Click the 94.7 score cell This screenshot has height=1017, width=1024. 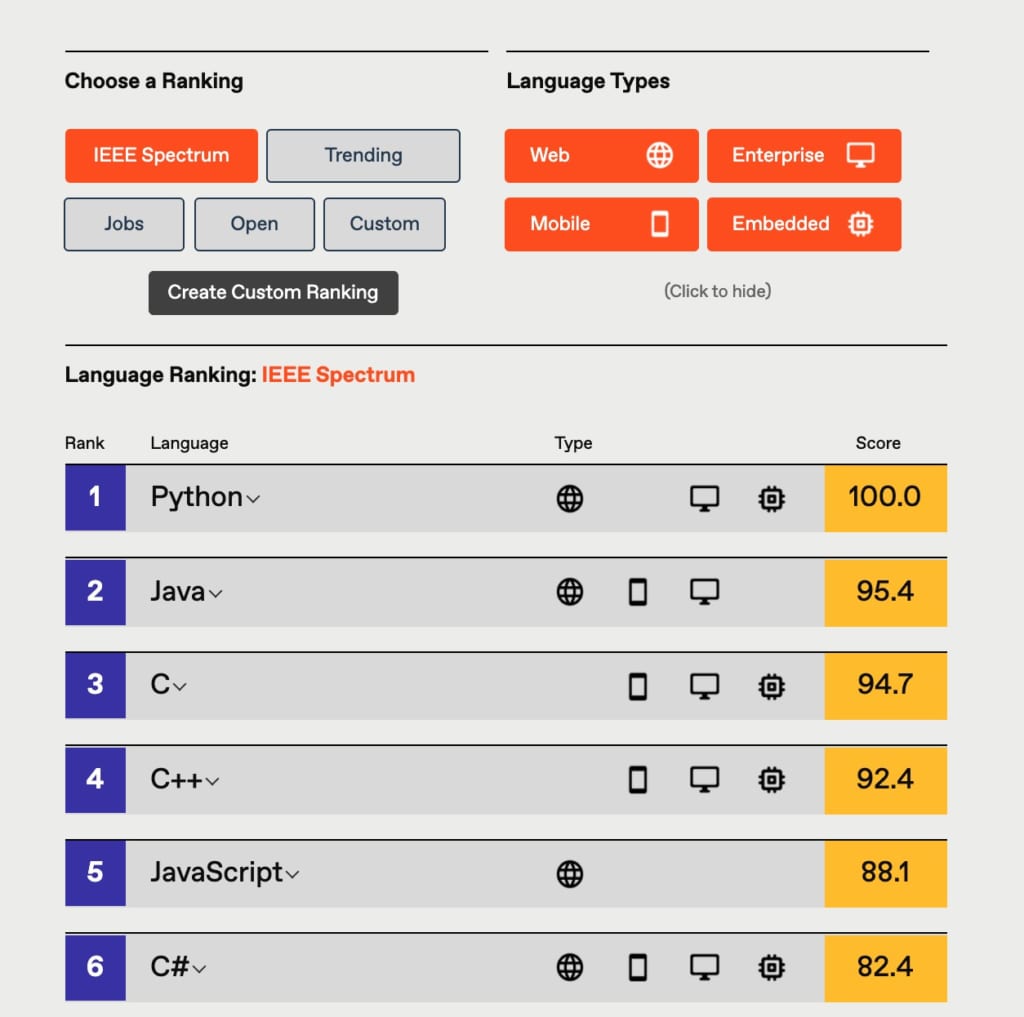point(886,686)
